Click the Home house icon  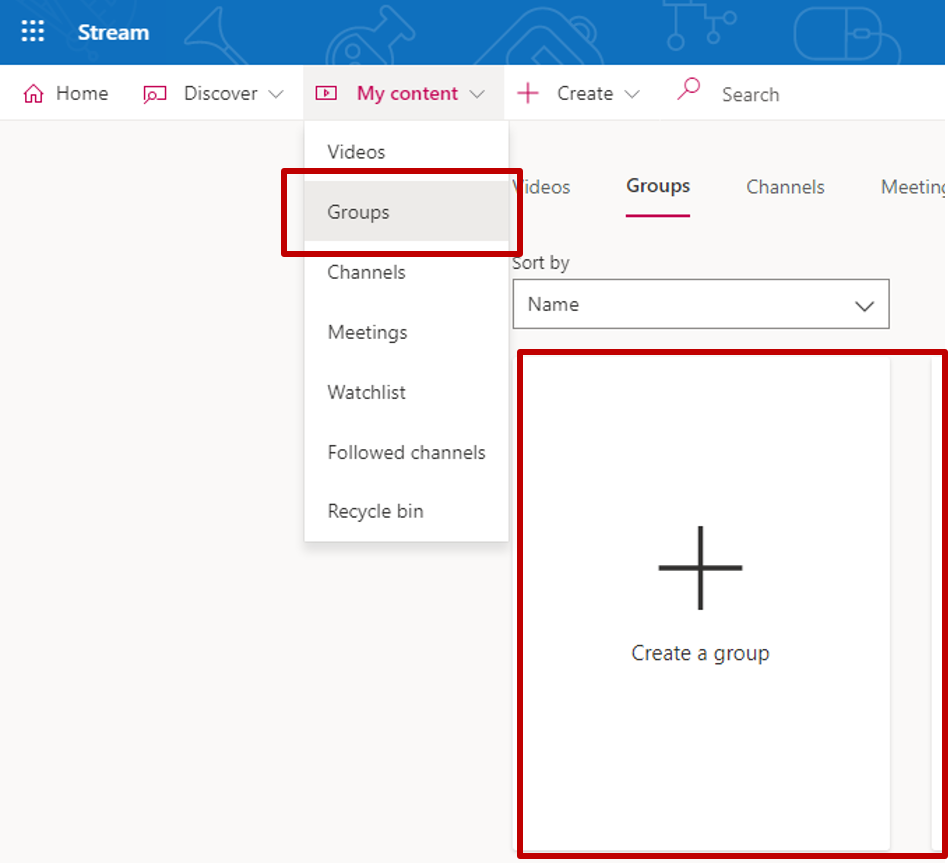[34, 94]
